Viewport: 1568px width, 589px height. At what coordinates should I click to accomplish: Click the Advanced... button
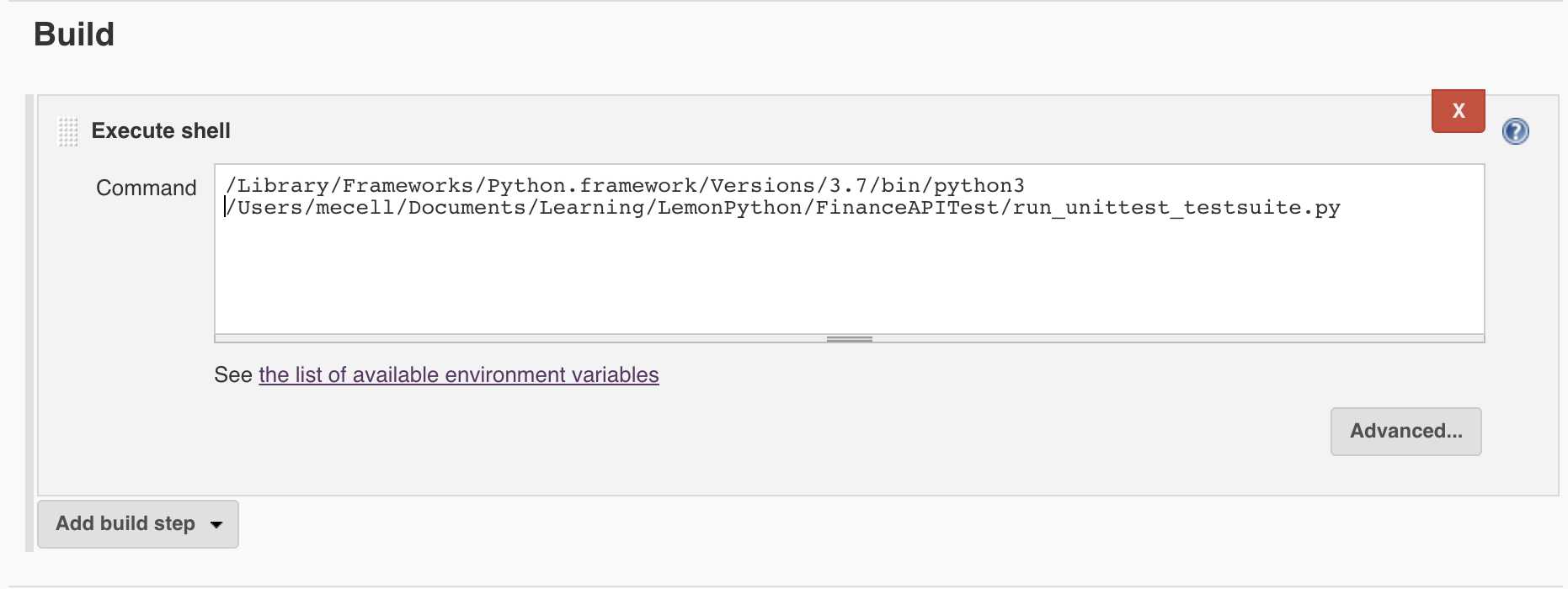click(x=1405, y=432)
